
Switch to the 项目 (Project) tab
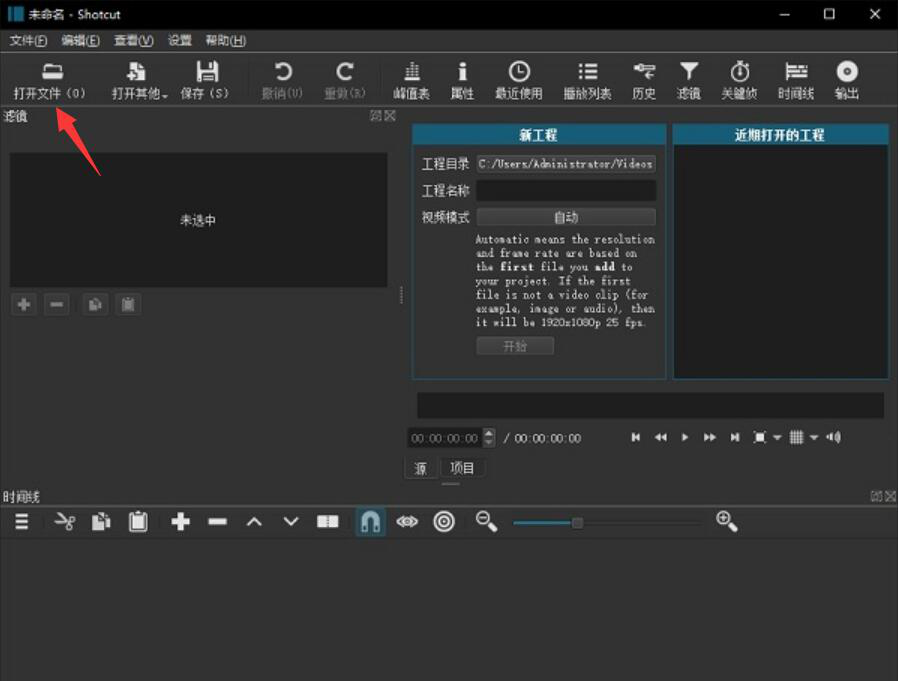(462, 468)
